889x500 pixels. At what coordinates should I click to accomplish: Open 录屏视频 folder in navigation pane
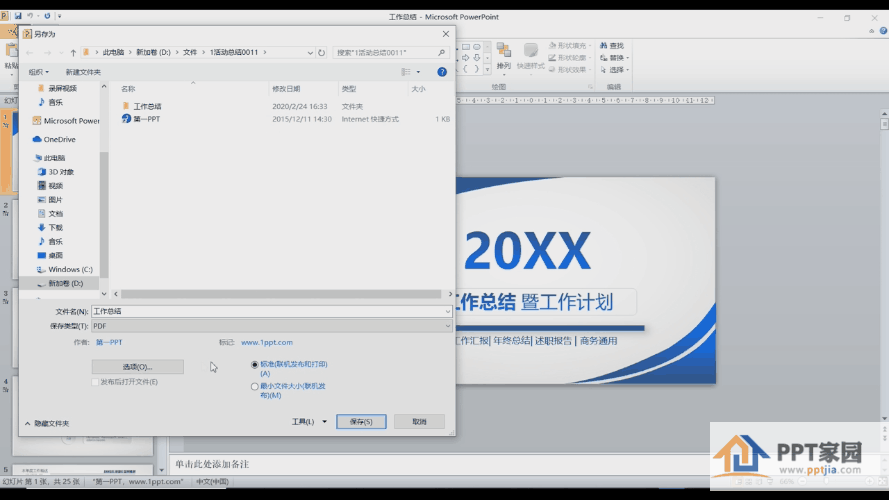tap(57, 88)
